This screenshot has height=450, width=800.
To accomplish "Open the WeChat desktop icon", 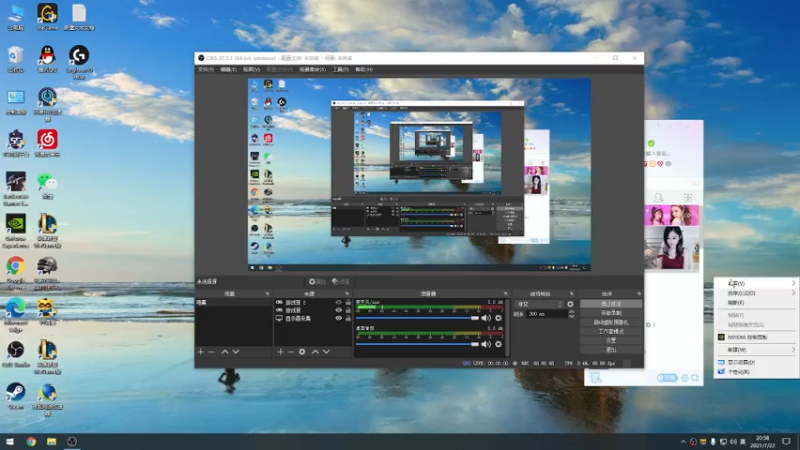I will tap(47, 185).
